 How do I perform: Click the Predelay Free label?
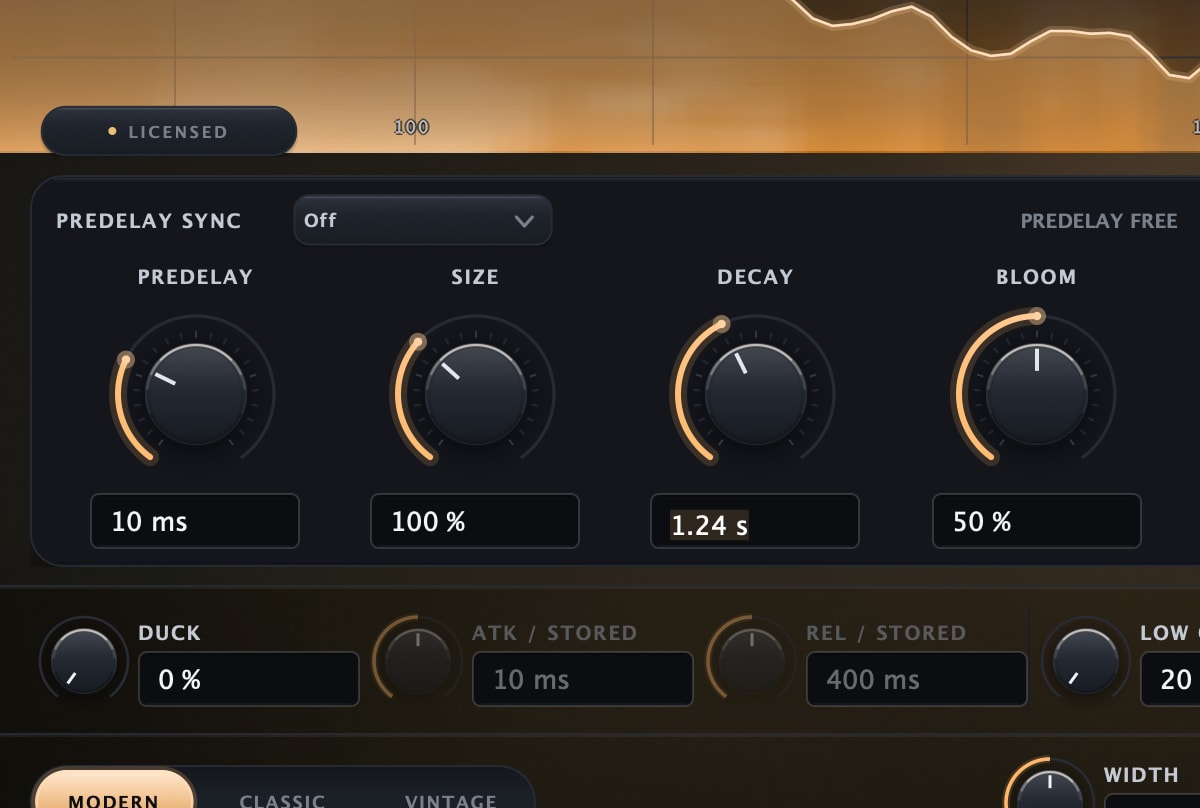point(1099,221)
